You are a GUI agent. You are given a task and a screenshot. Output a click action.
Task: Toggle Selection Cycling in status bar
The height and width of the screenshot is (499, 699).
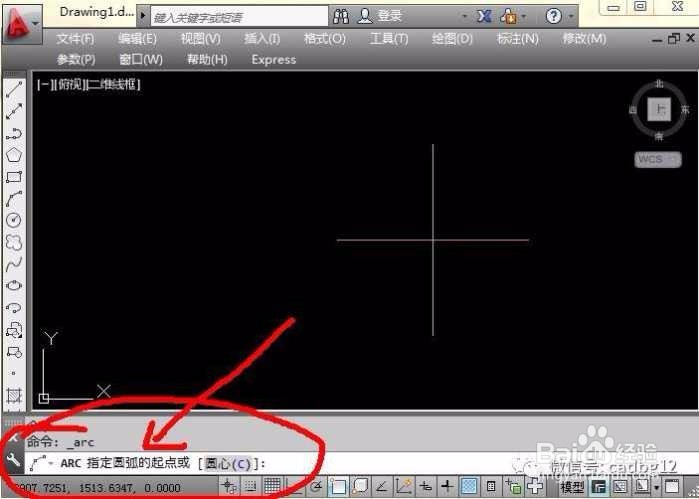(513, 487)
